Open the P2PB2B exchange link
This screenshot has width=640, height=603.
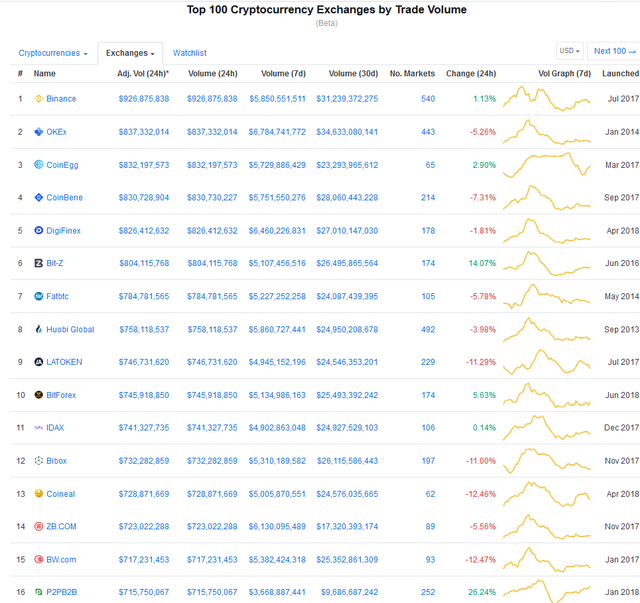click(62, 592)
